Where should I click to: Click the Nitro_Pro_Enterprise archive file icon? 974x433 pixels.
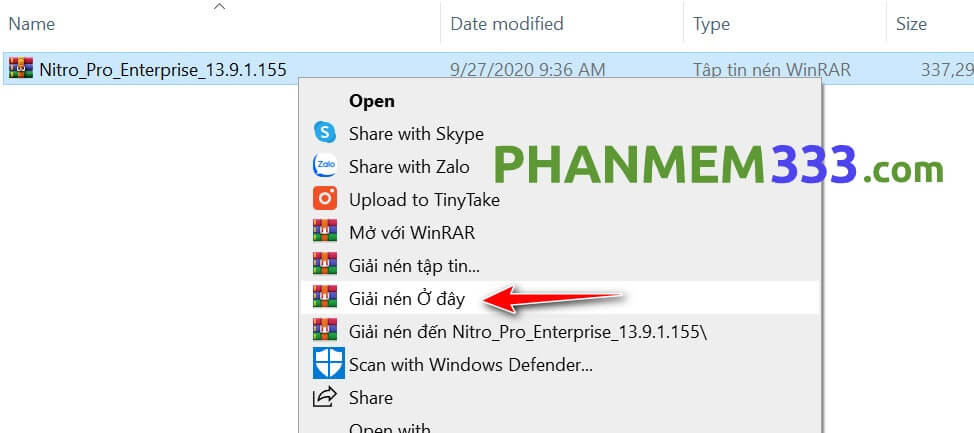(x=20, y=69)
